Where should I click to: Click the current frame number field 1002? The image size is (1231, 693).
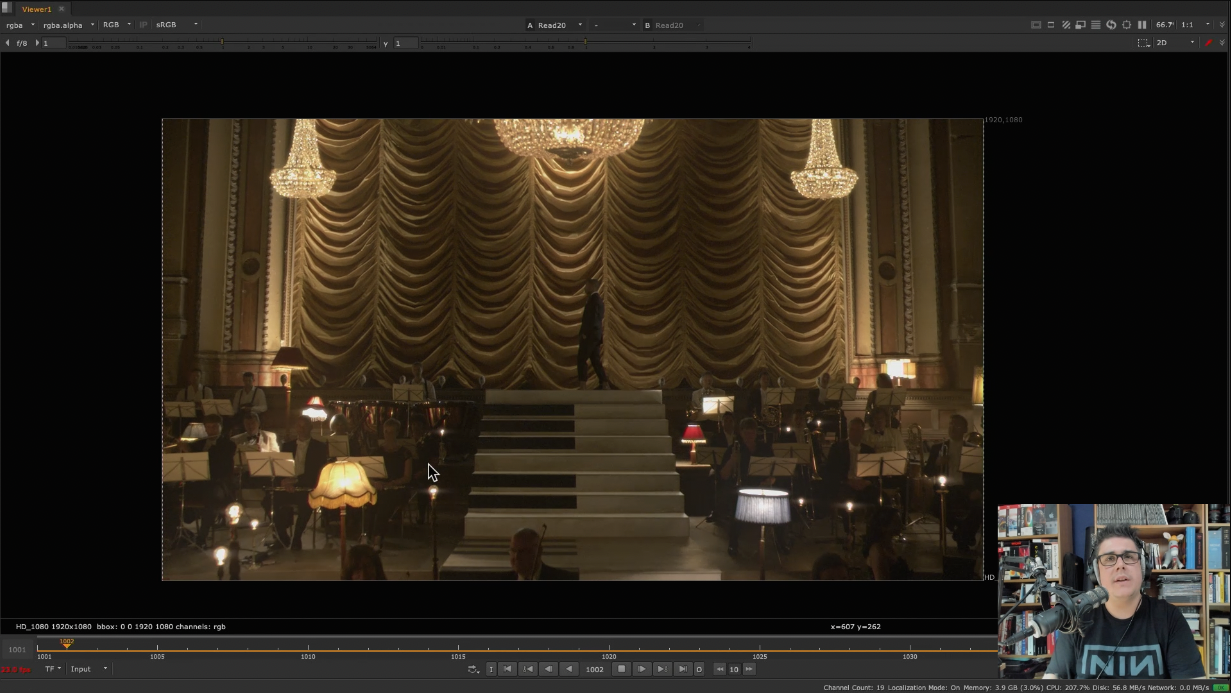point(595,669)
